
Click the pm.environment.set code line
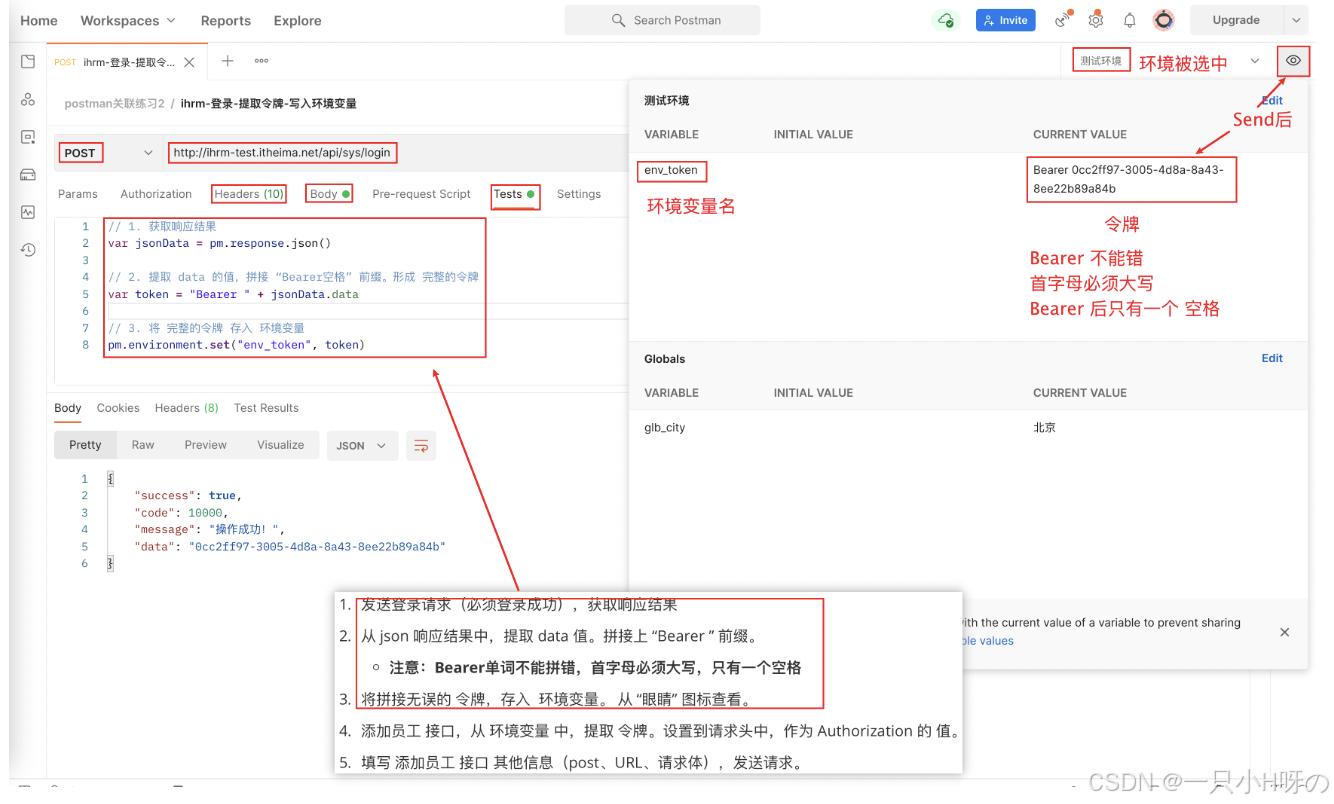click(236, 345)
